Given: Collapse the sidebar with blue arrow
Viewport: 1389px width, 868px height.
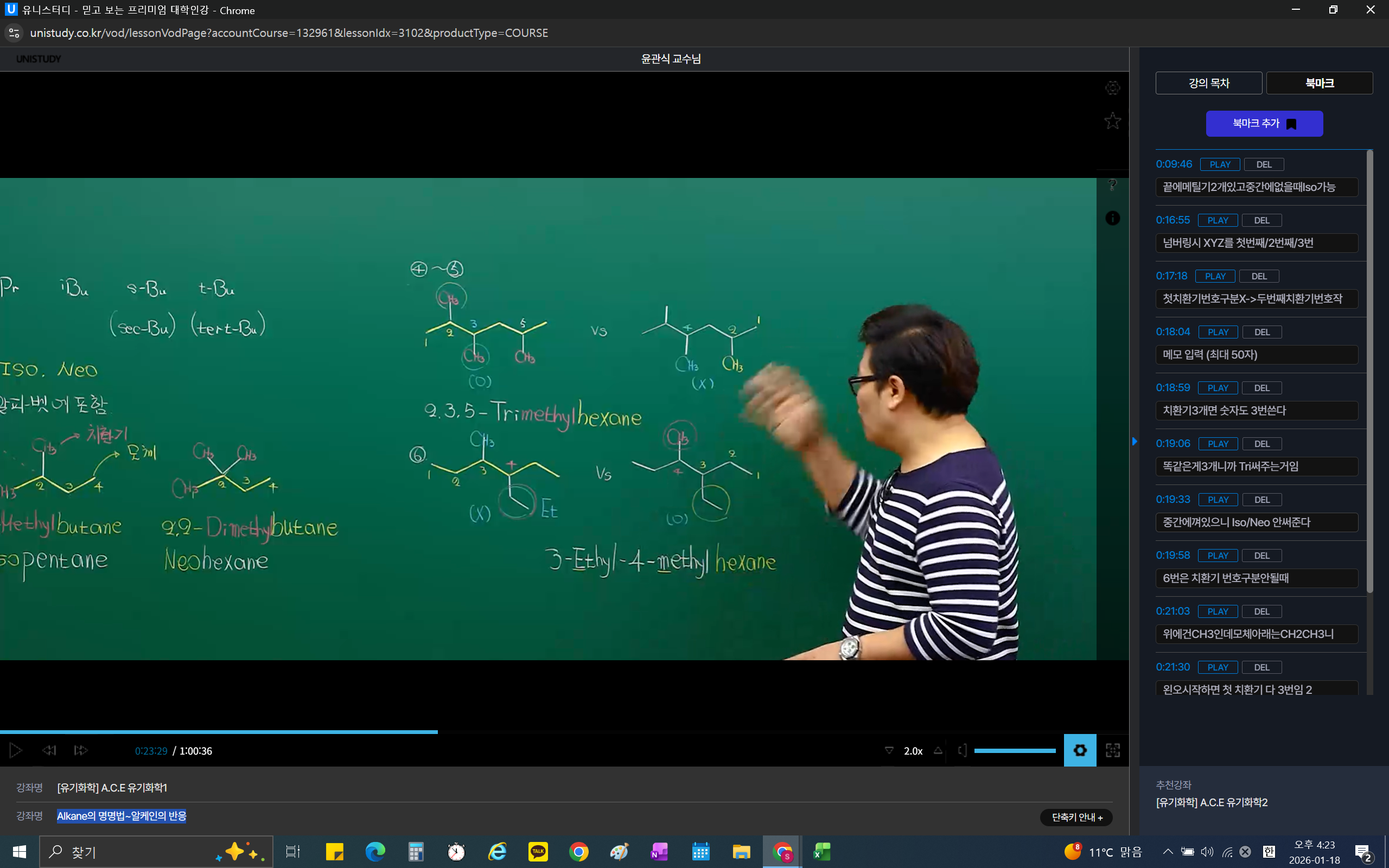Looking at the screenshot, I should [1135, 442].
